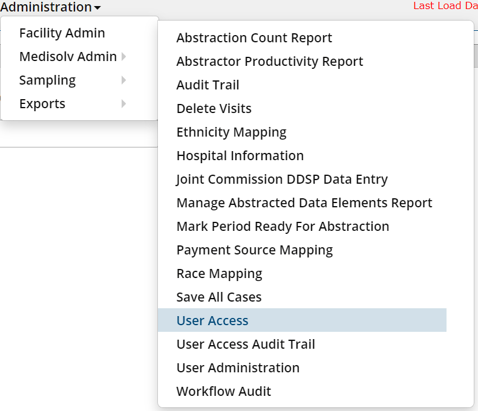Image resolution: width=478 pixels, height=411 pixels.
Task: Select highlighted User Access item
Action: [x=302, y=320]
